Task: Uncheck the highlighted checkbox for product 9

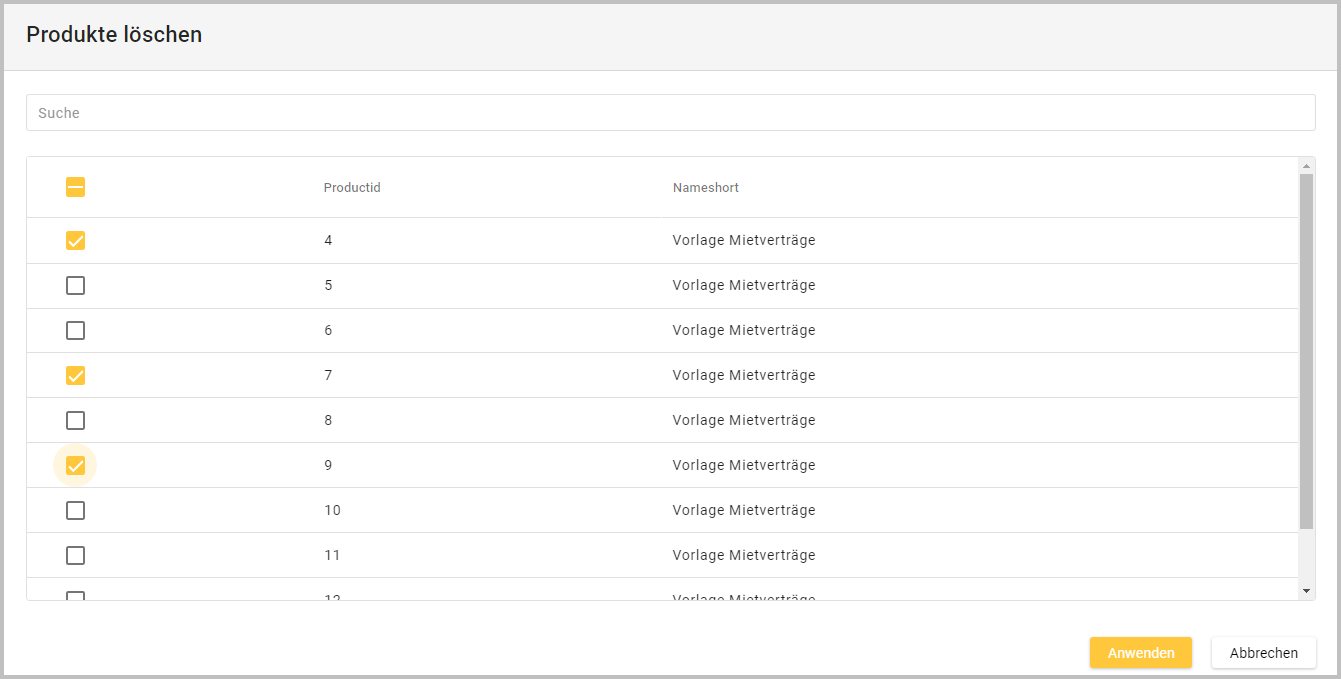Action: (x=75, y=465)
